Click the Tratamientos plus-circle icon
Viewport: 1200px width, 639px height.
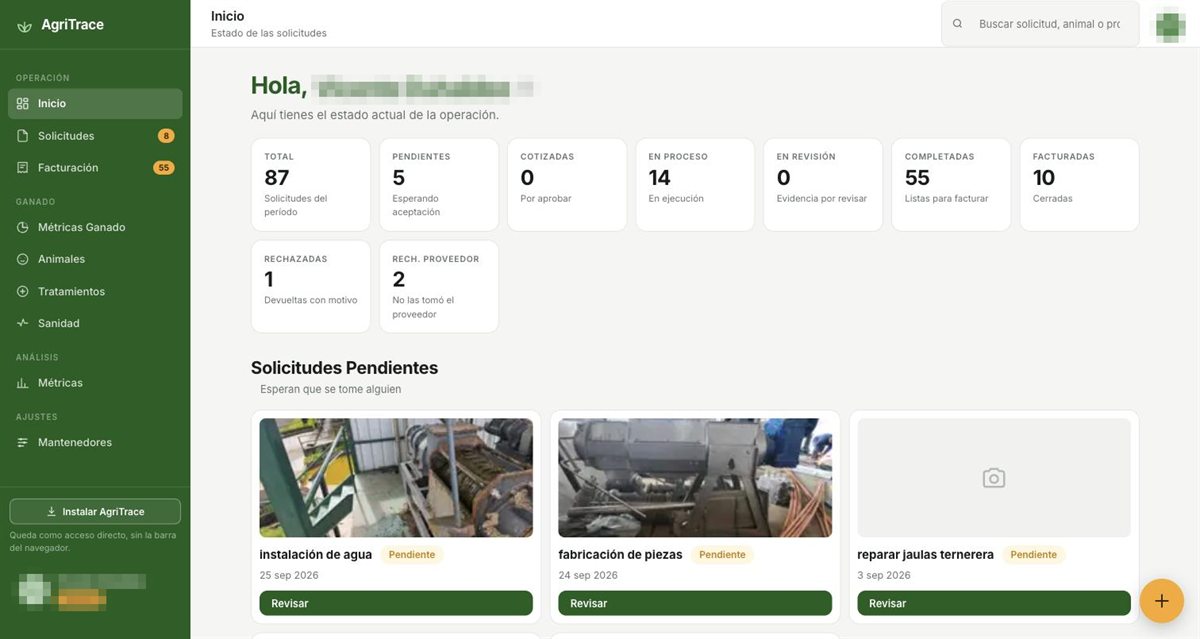(x=23, y=292)
